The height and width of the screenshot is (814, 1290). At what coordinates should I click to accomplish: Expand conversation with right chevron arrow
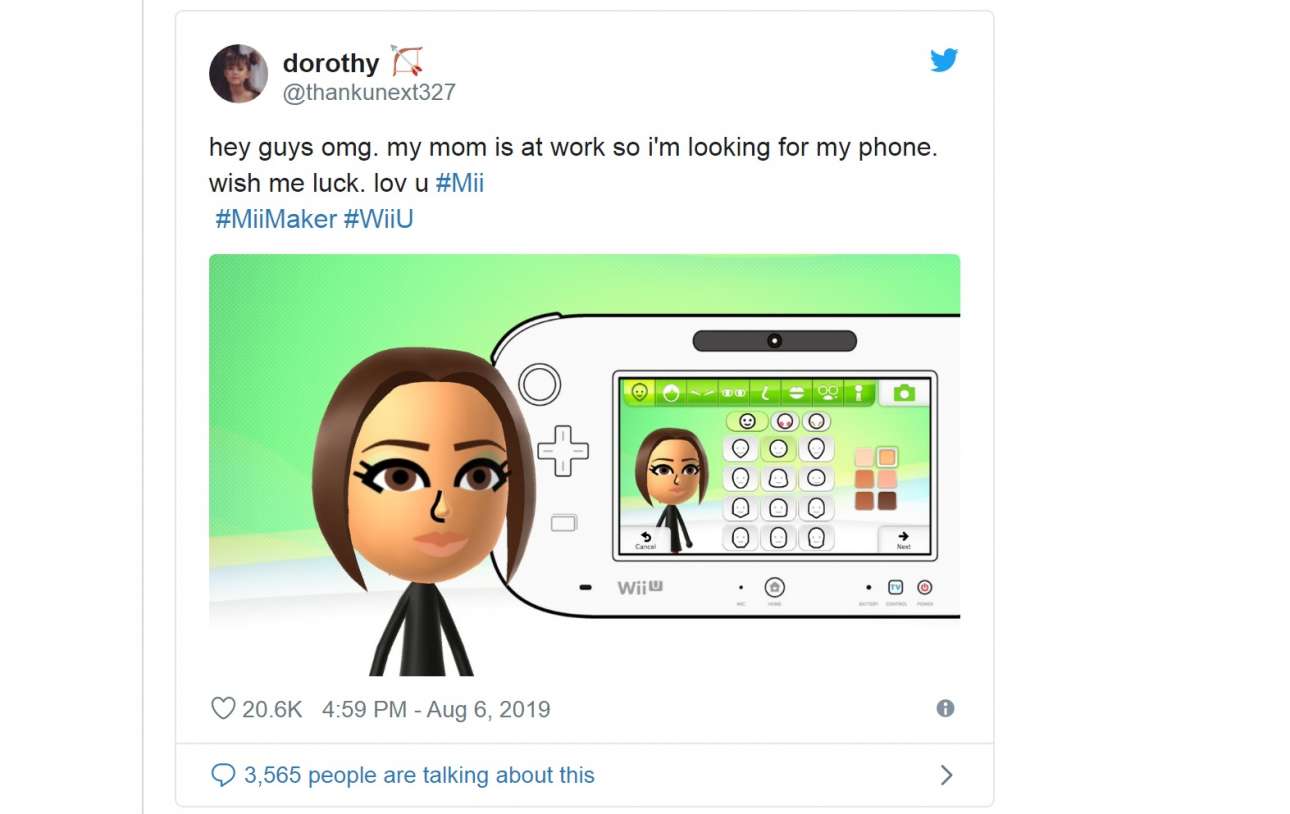click(x=947, y=775)
